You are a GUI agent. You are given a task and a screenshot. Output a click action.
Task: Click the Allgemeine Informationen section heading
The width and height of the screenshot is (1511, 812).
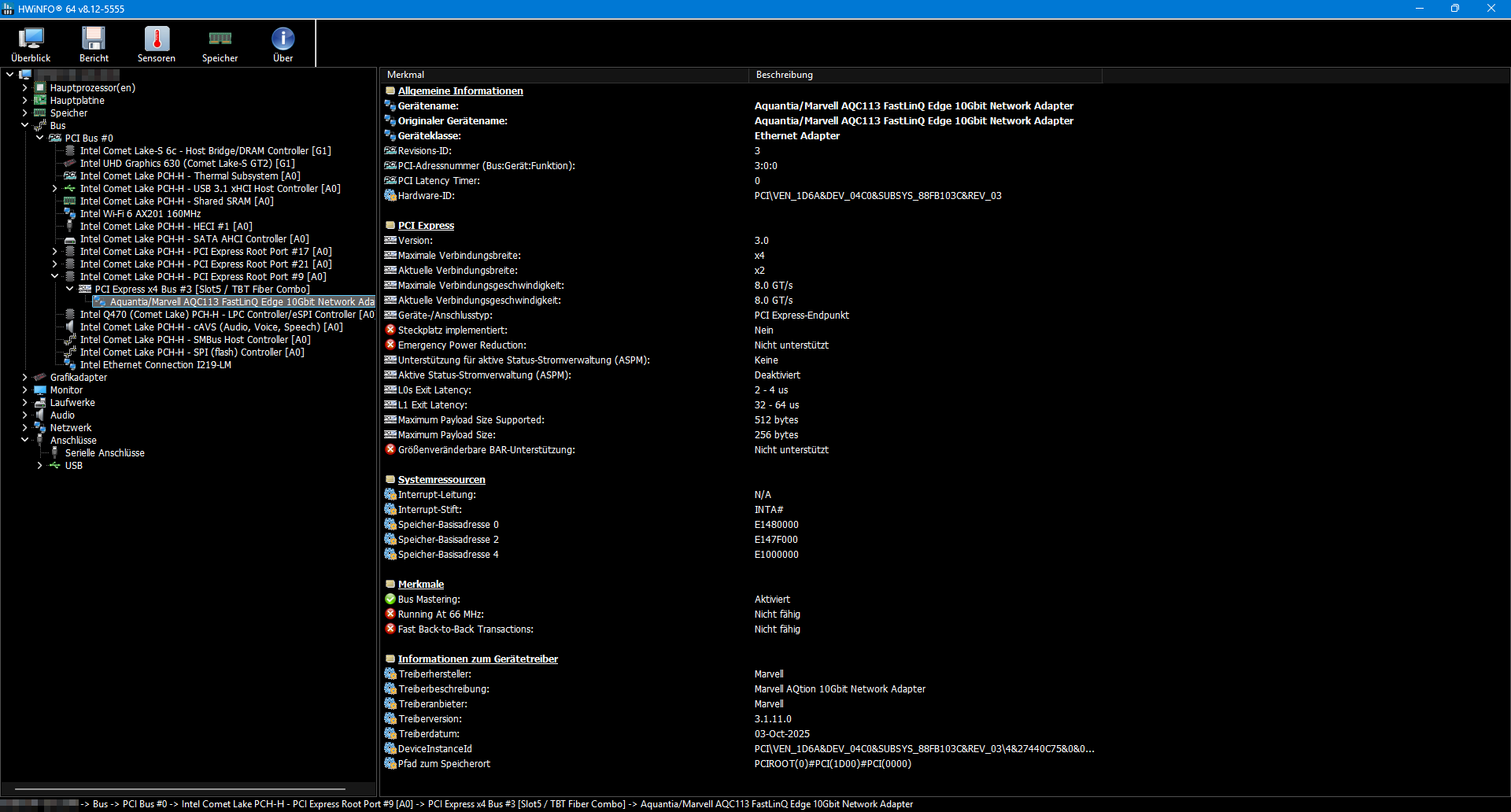click(460, 91)
